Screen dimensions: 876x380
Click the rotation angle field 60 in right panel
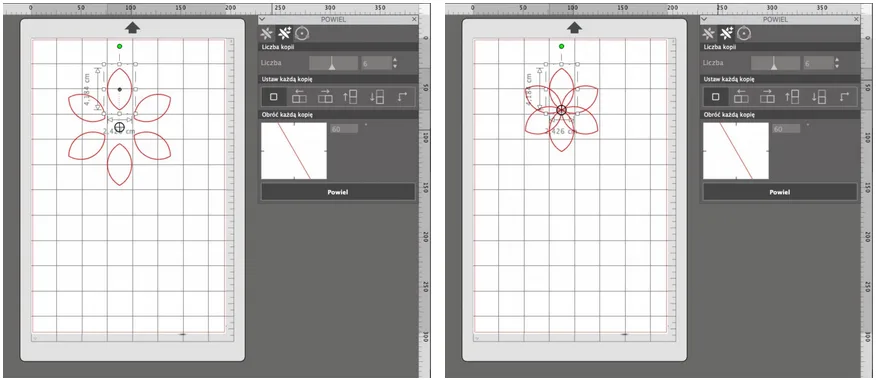[785, 129]
